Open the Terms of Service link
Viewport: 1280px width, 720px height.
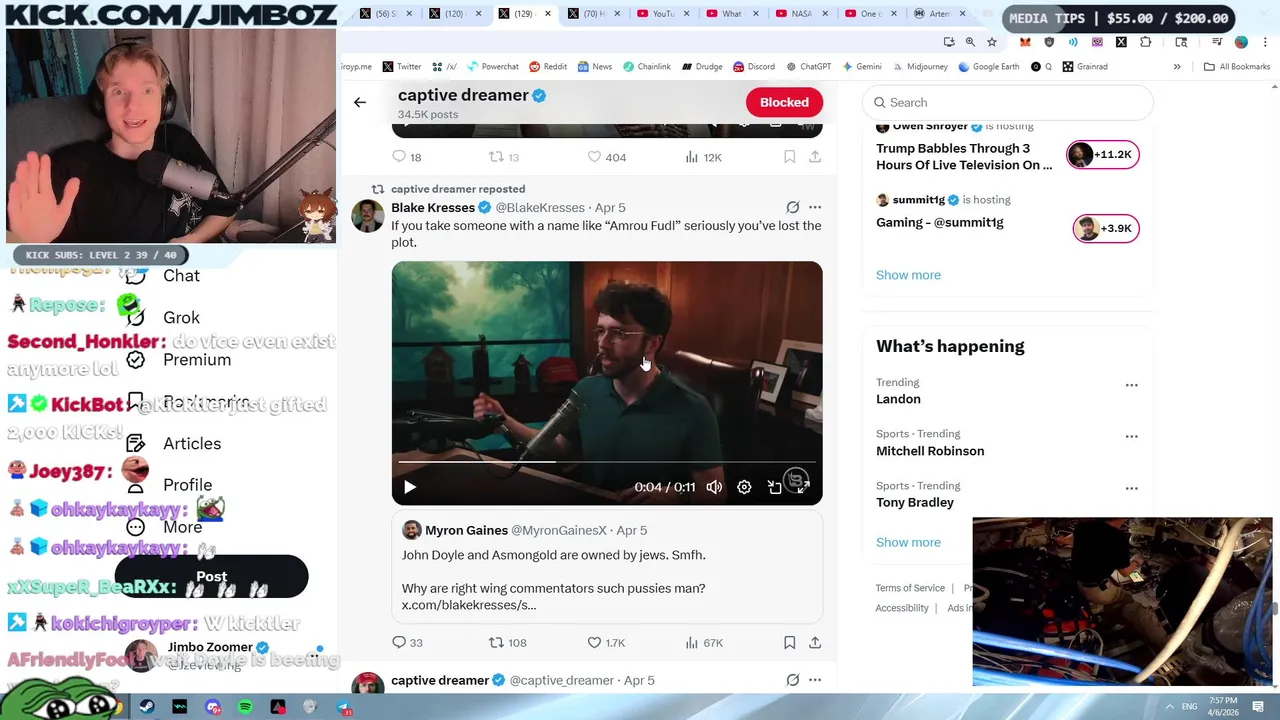click(x=910, y=588)
